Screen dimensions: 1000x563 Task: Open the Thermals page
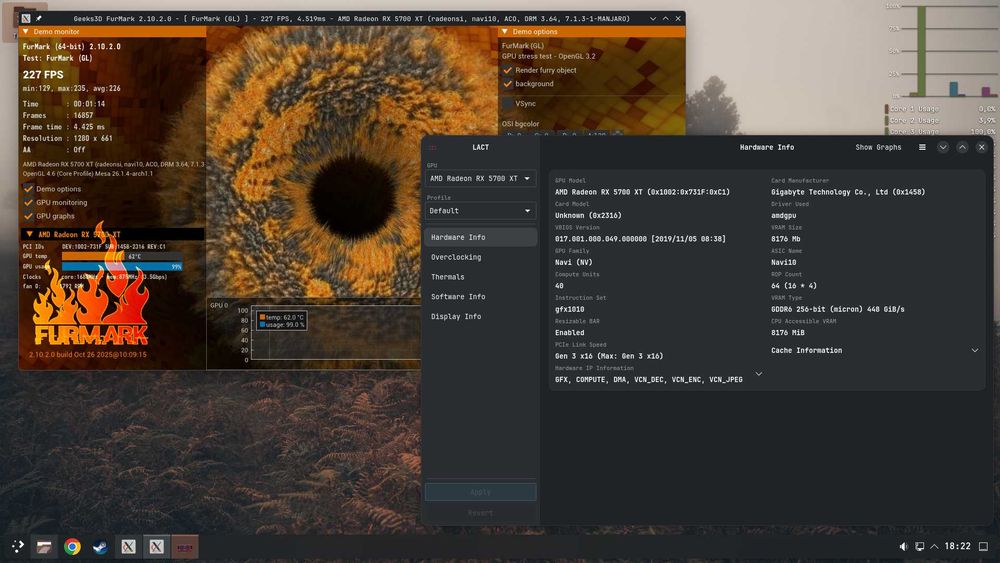[x=480, y=277]
